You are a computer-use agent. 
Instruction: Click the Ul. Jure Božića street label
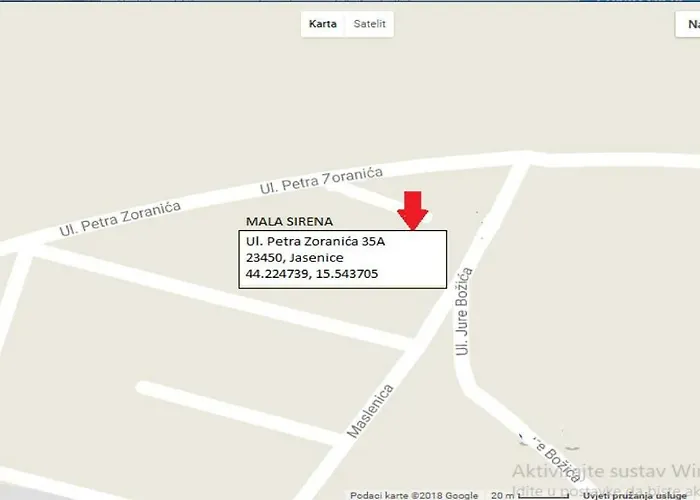pos(464,311)
